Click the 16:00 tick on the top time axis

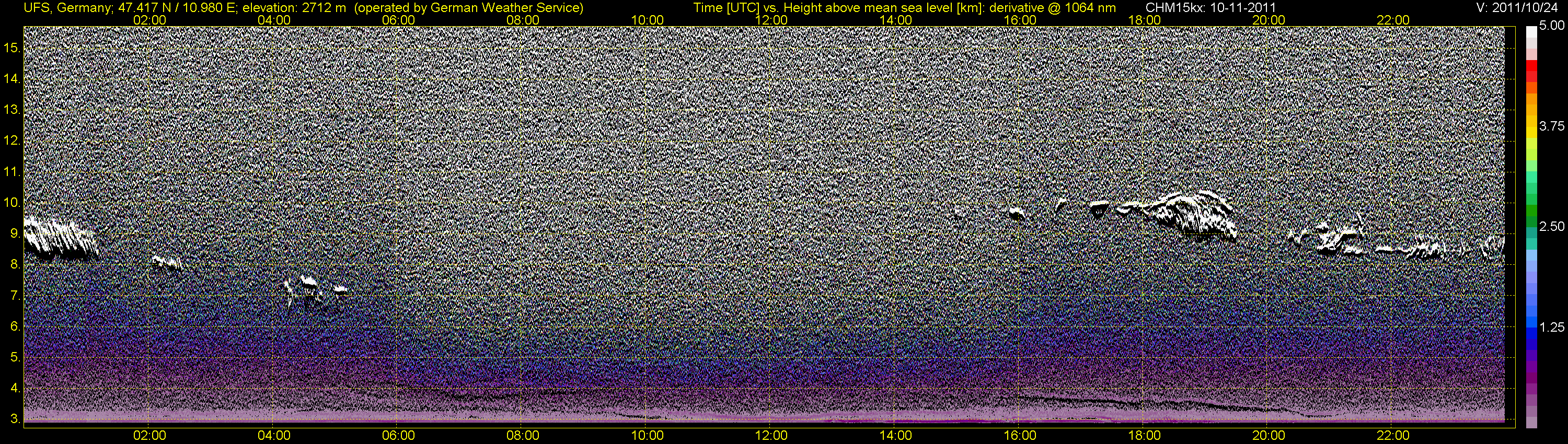click(x=1020, y=20)
